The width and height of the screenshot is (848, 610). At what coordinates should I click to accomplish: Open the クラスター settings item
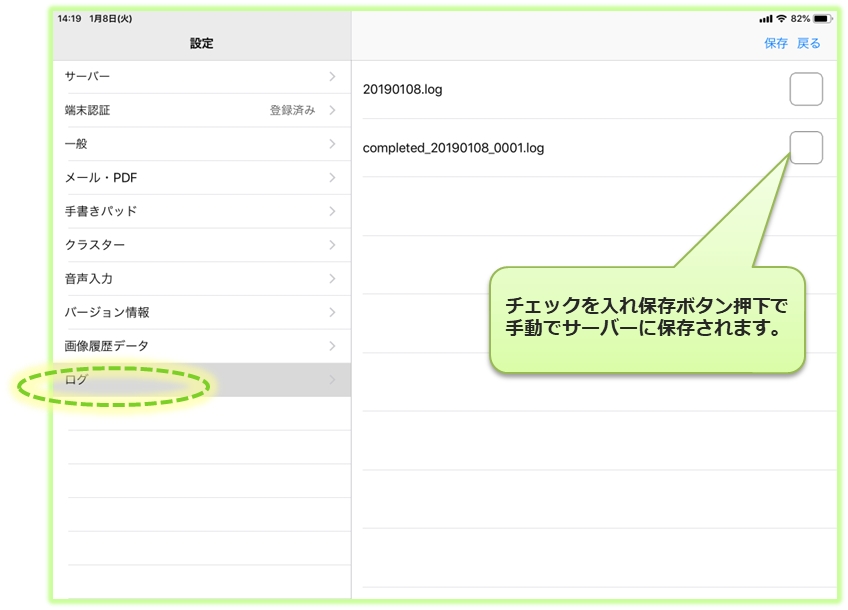pos(200,244)
